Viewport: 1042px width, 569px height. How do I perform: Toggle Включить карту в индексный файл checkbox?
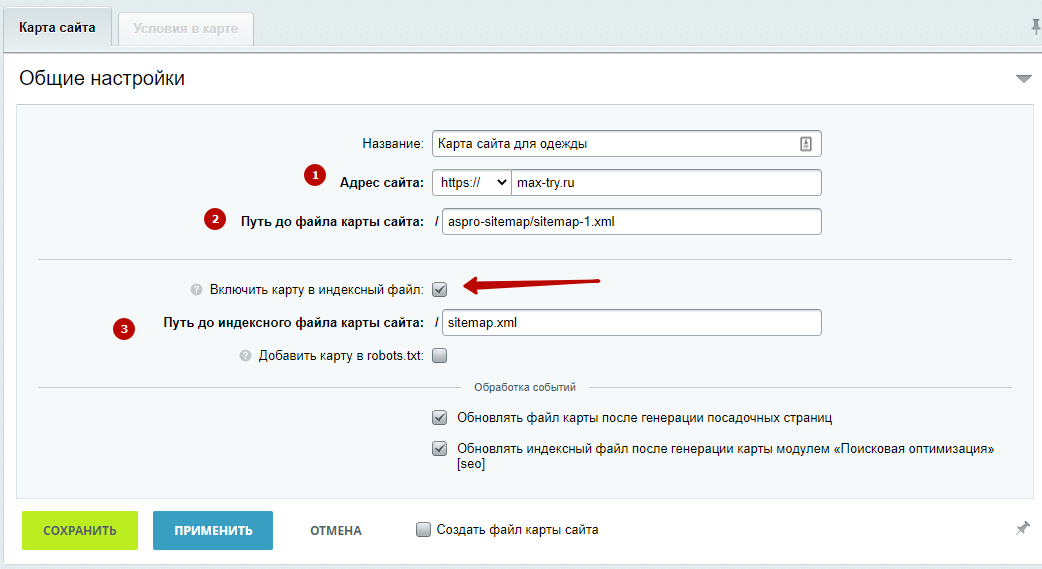[x=440, y=290]
